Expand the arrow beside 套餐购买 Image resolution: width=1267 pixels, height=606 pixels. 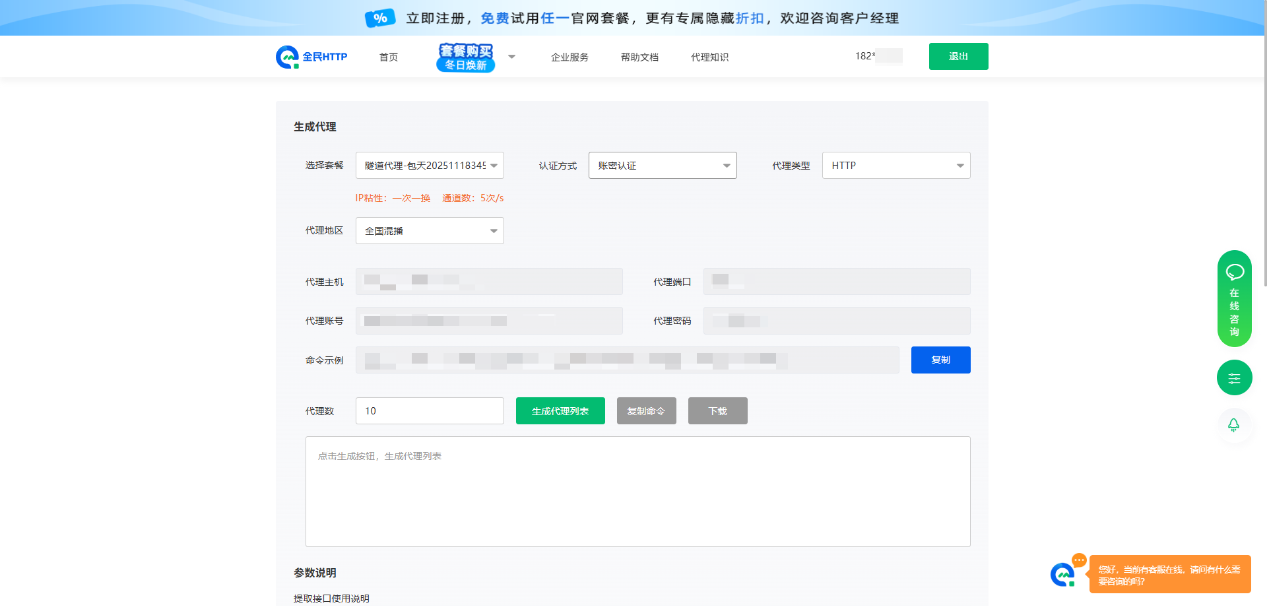click(511, 57)
